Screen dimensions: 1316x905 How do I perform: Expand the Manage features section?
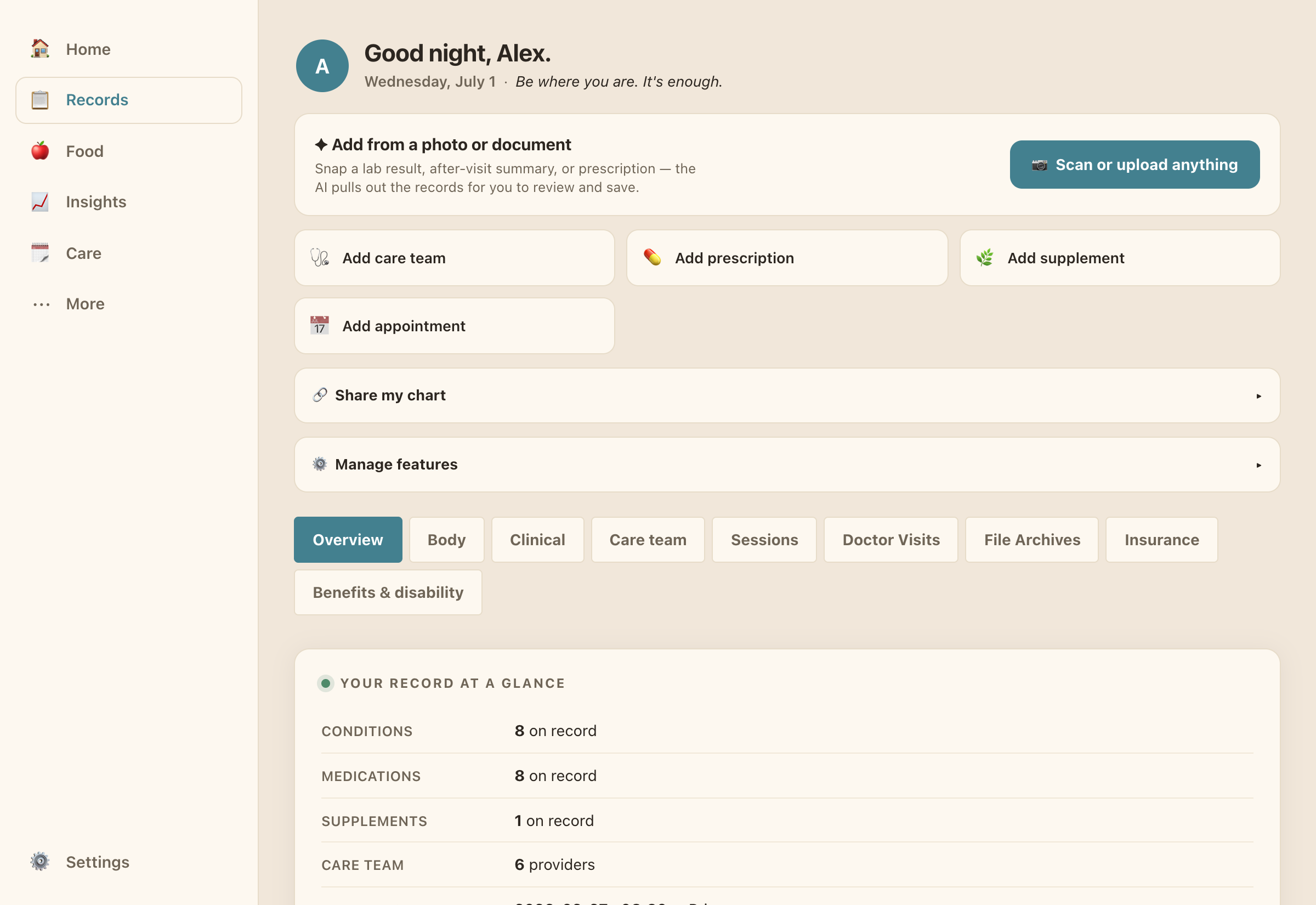click(x=787, y=465)
